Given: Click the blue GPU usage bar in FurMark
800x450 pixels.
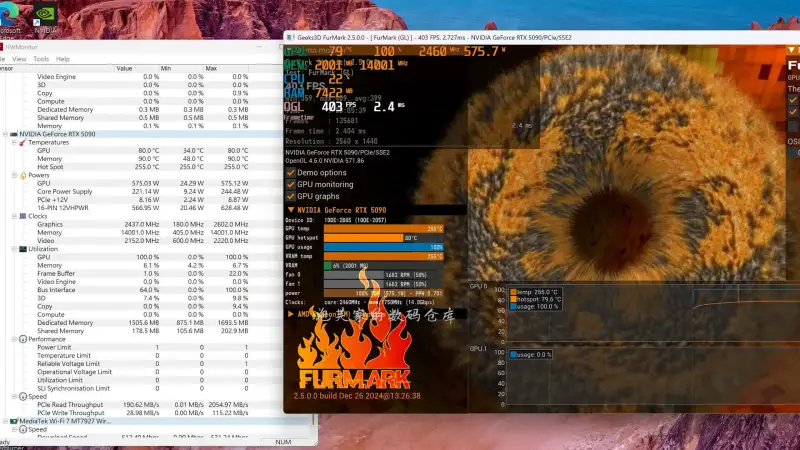Looking at the screenshot, I should (384, 247).
